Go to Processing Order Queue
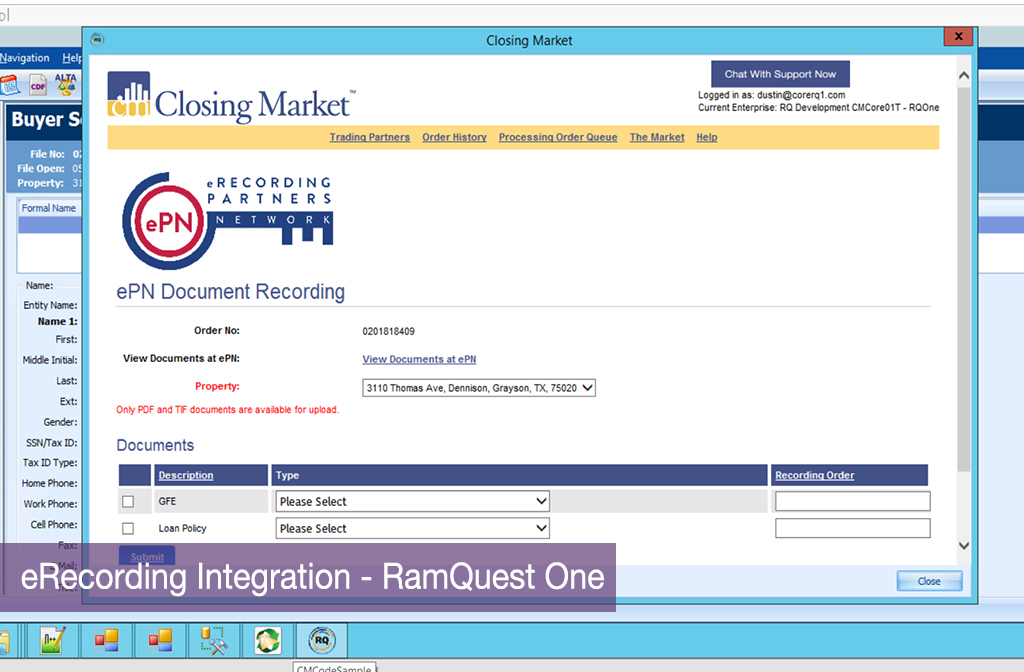 pos(558,137)
